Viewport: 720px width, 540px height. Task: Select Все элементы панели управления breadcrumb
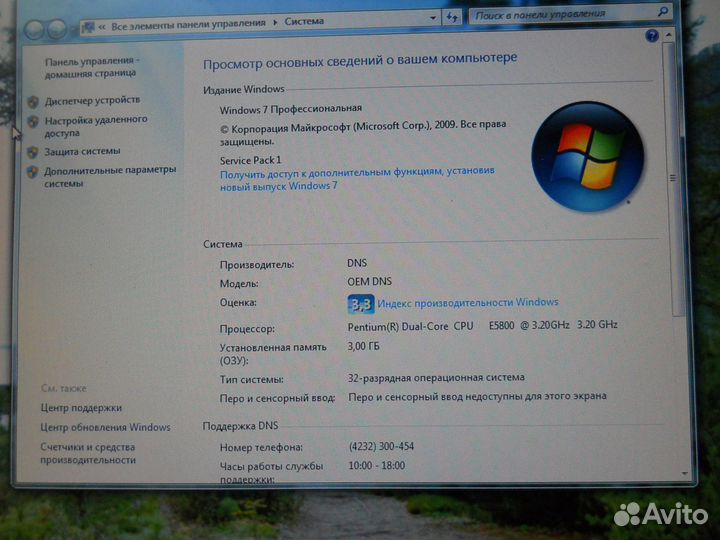coord(188,23)
